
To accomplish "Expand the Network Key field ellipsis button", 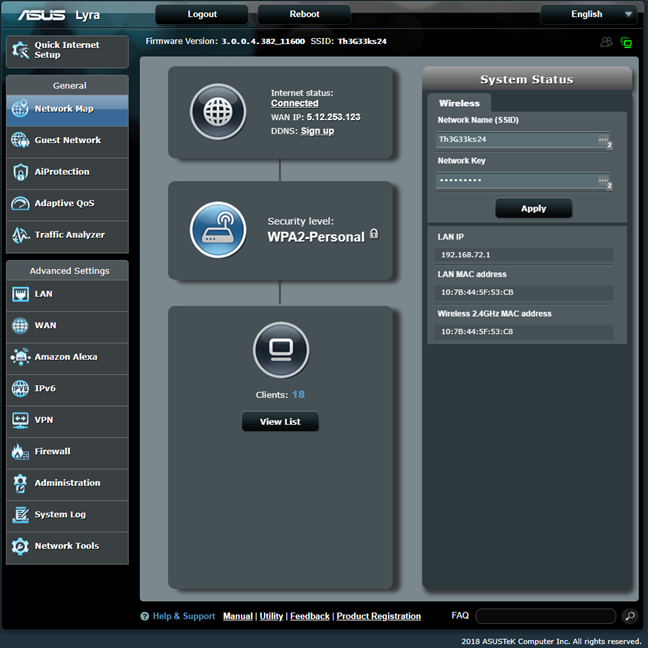I will (x=603, y=180).
